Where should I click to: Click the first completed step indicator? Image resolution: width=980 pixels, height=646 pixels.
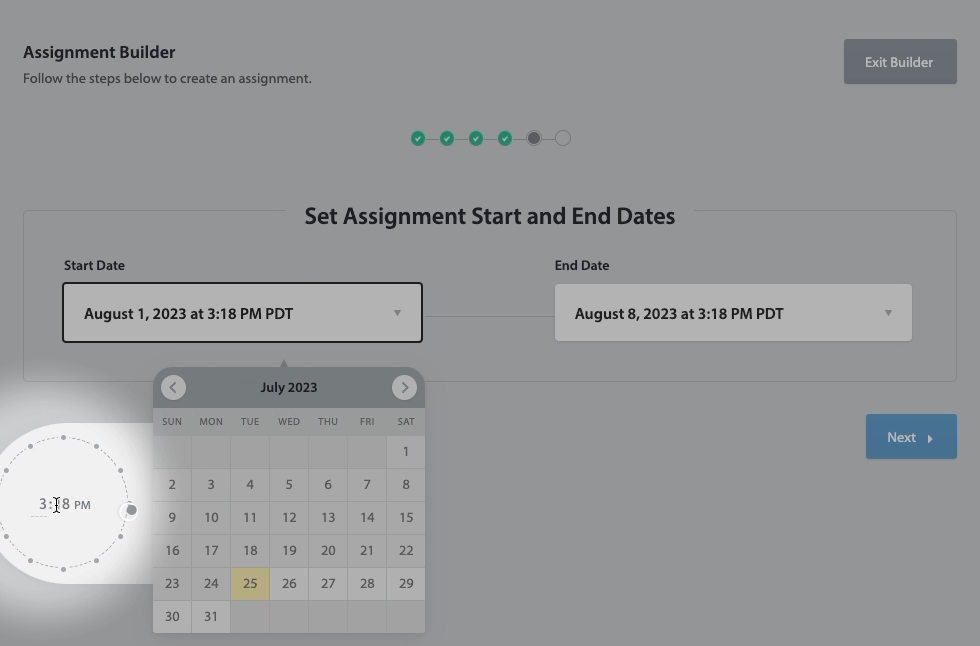[418, 138]
